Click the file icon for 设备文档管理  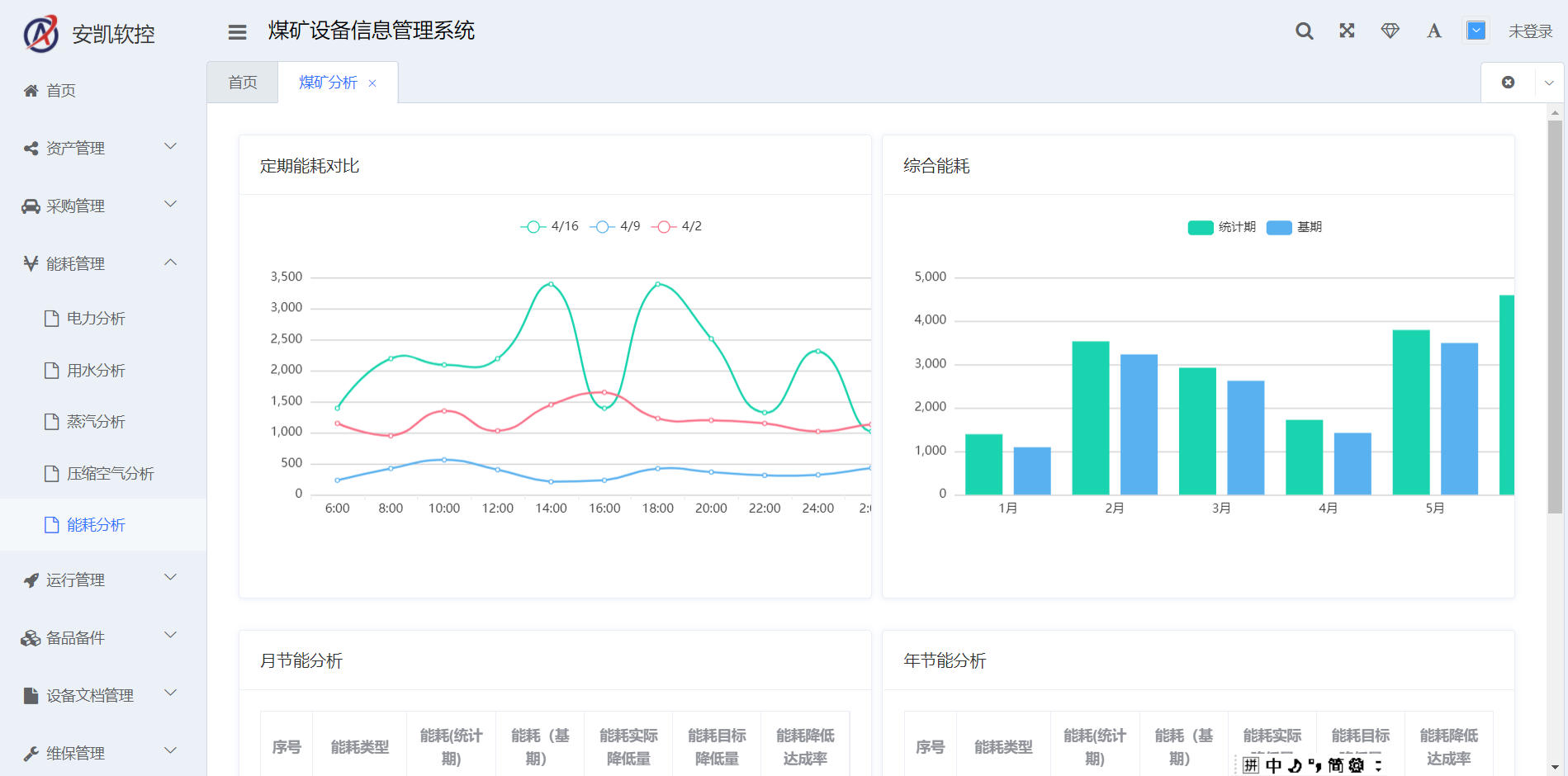[31, 695]
